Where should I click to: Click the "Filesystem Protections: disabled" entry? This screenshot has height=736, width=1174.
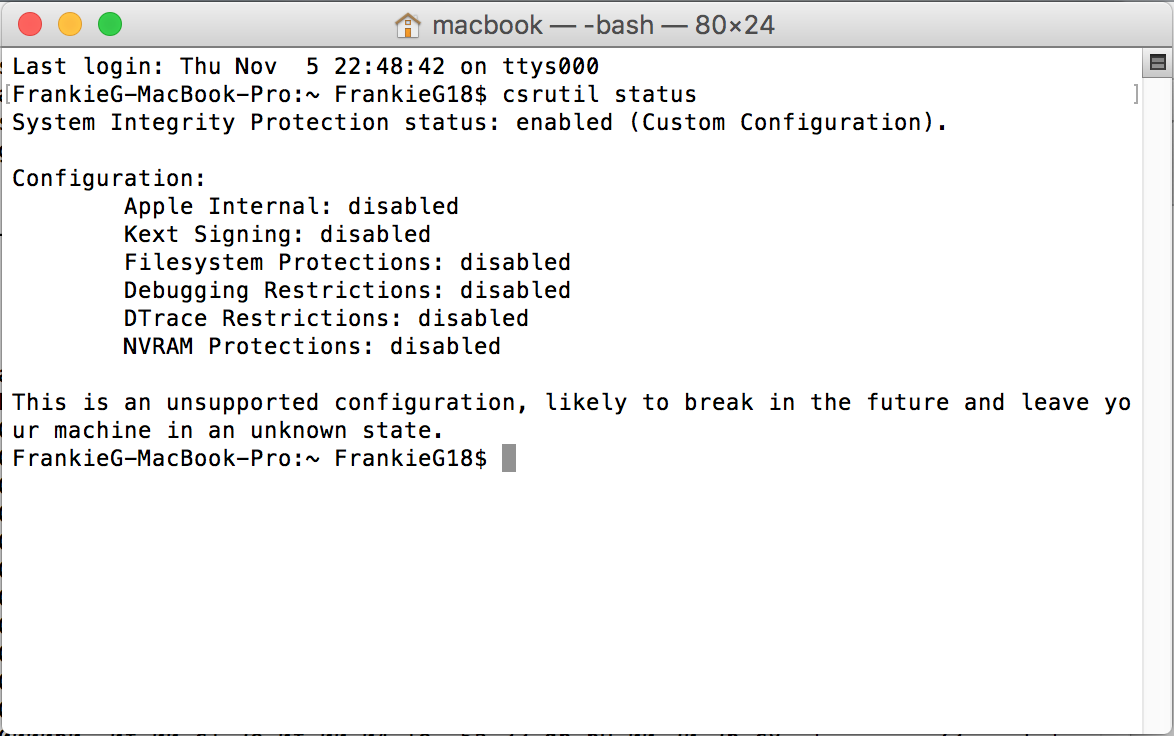(x=347, y=263)
